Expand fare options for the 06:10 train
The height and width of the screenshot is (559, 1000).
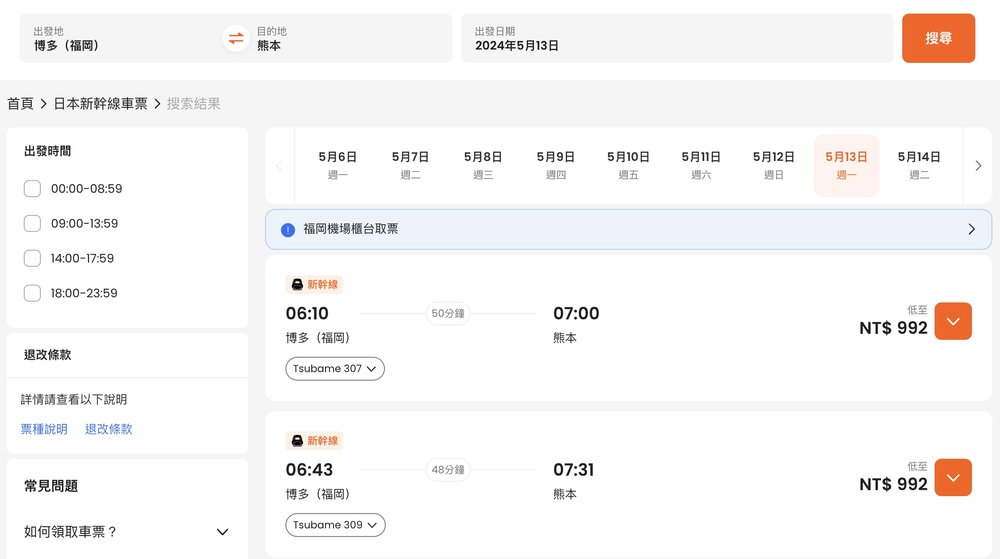click(x=952, y=321)
